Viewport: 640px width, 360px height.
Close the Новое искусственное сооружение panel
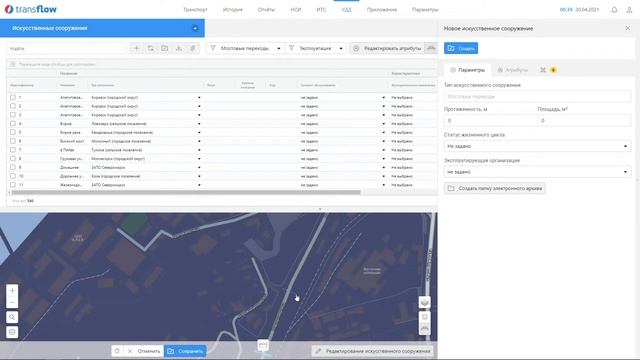[628, 28]
